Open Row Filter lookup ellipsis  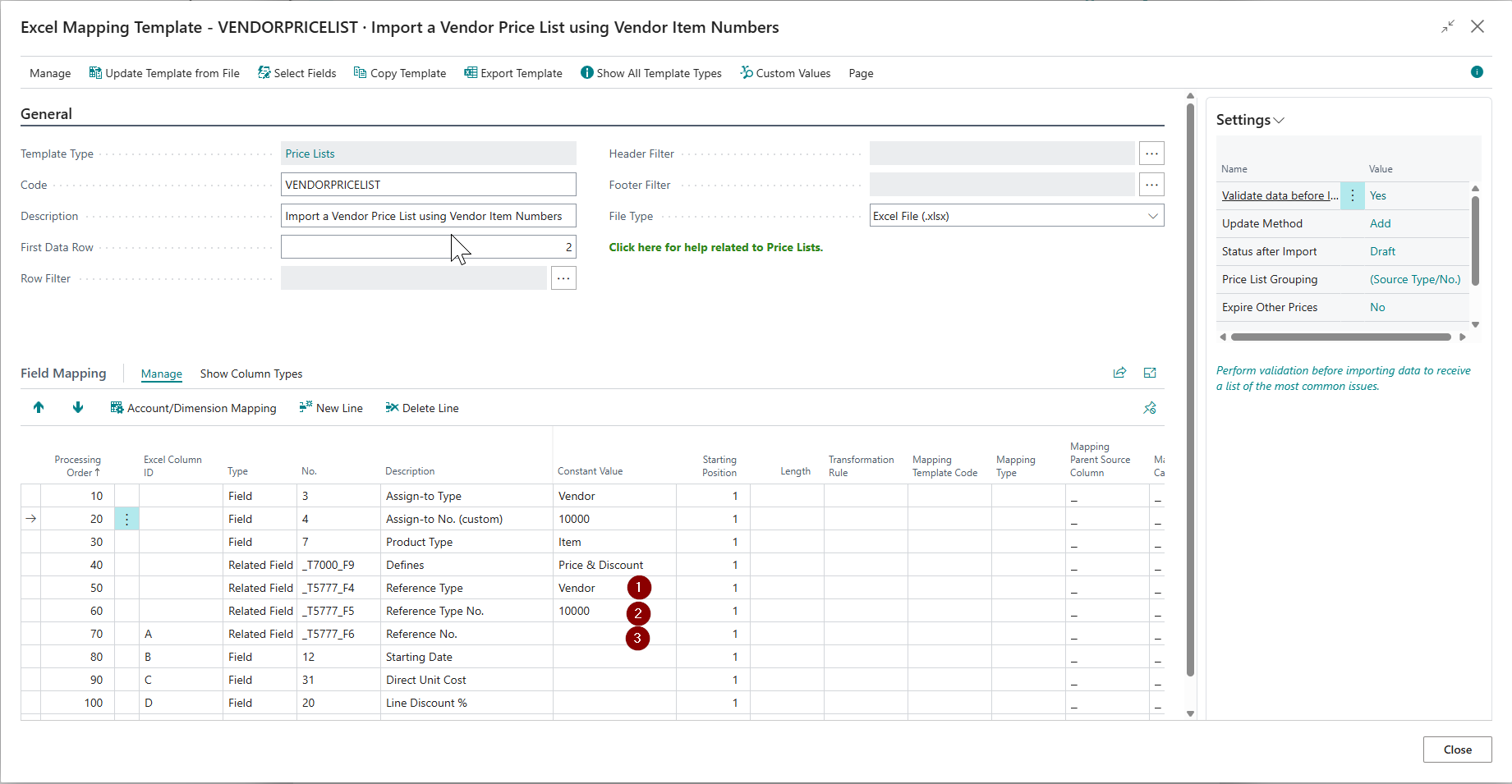click(x=563, y=278)
